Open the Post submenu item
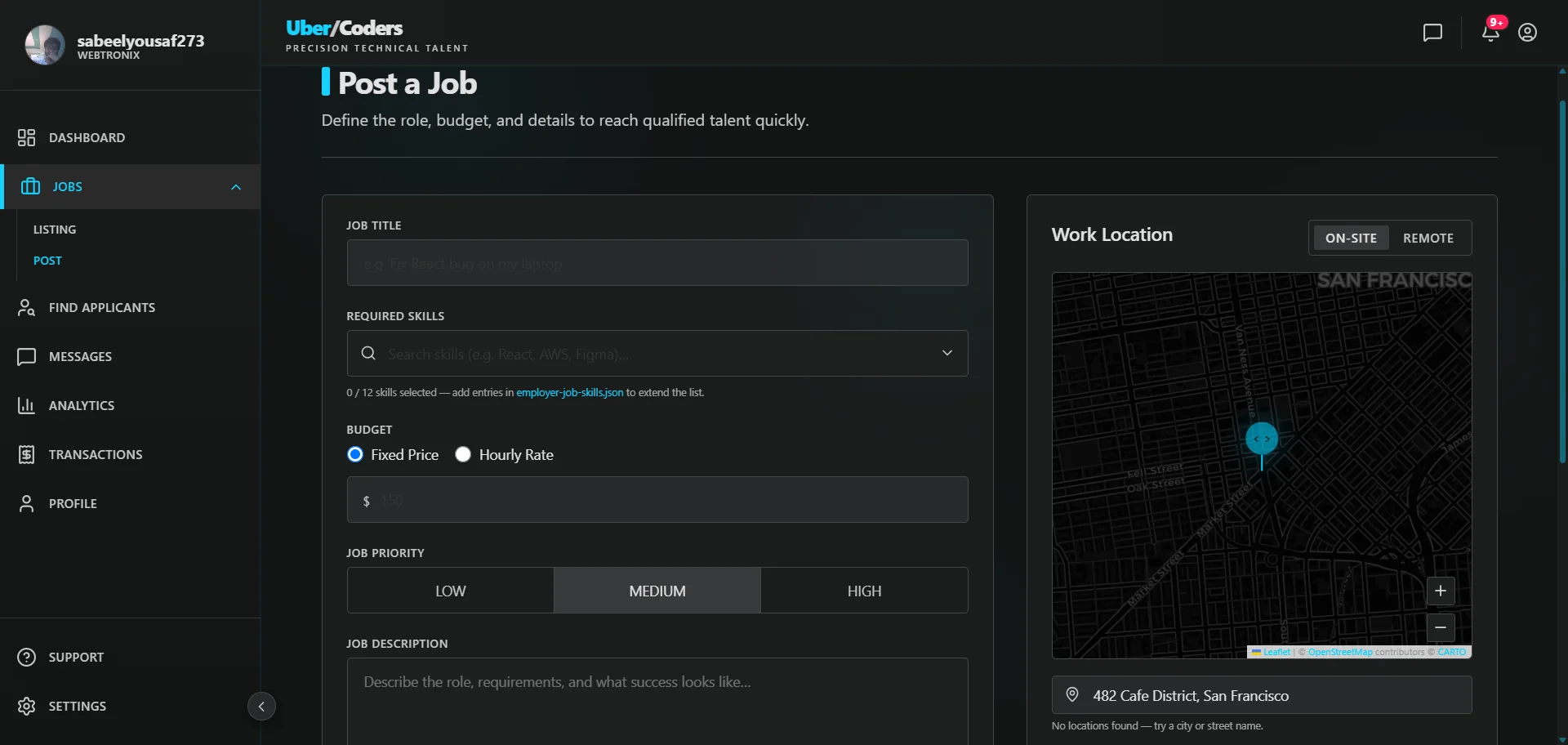Image resolution: width=1568 pixels, height=745 pixels. point(47,261)
